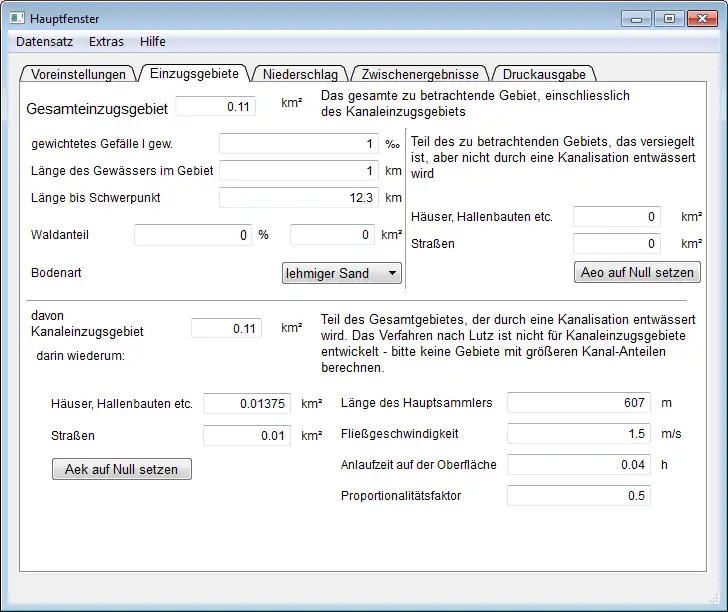Image resolution: width=728 pixels, height=612 pixels.
Task: Focus the gewichtetes Gefälle I gew. field
Action: point(299,143)
